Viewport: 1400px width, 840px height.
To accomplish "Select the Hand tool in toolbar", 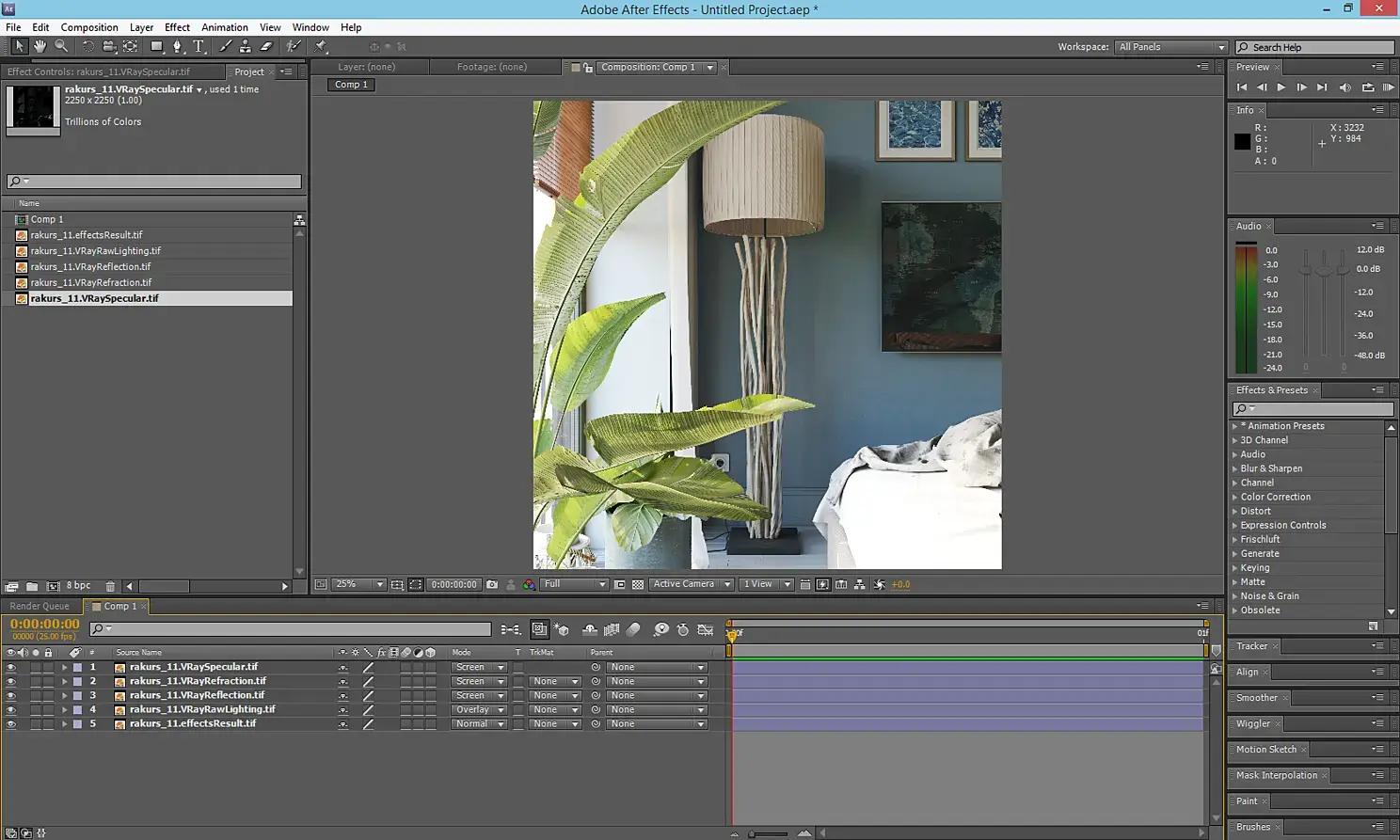I will (40, 46).
